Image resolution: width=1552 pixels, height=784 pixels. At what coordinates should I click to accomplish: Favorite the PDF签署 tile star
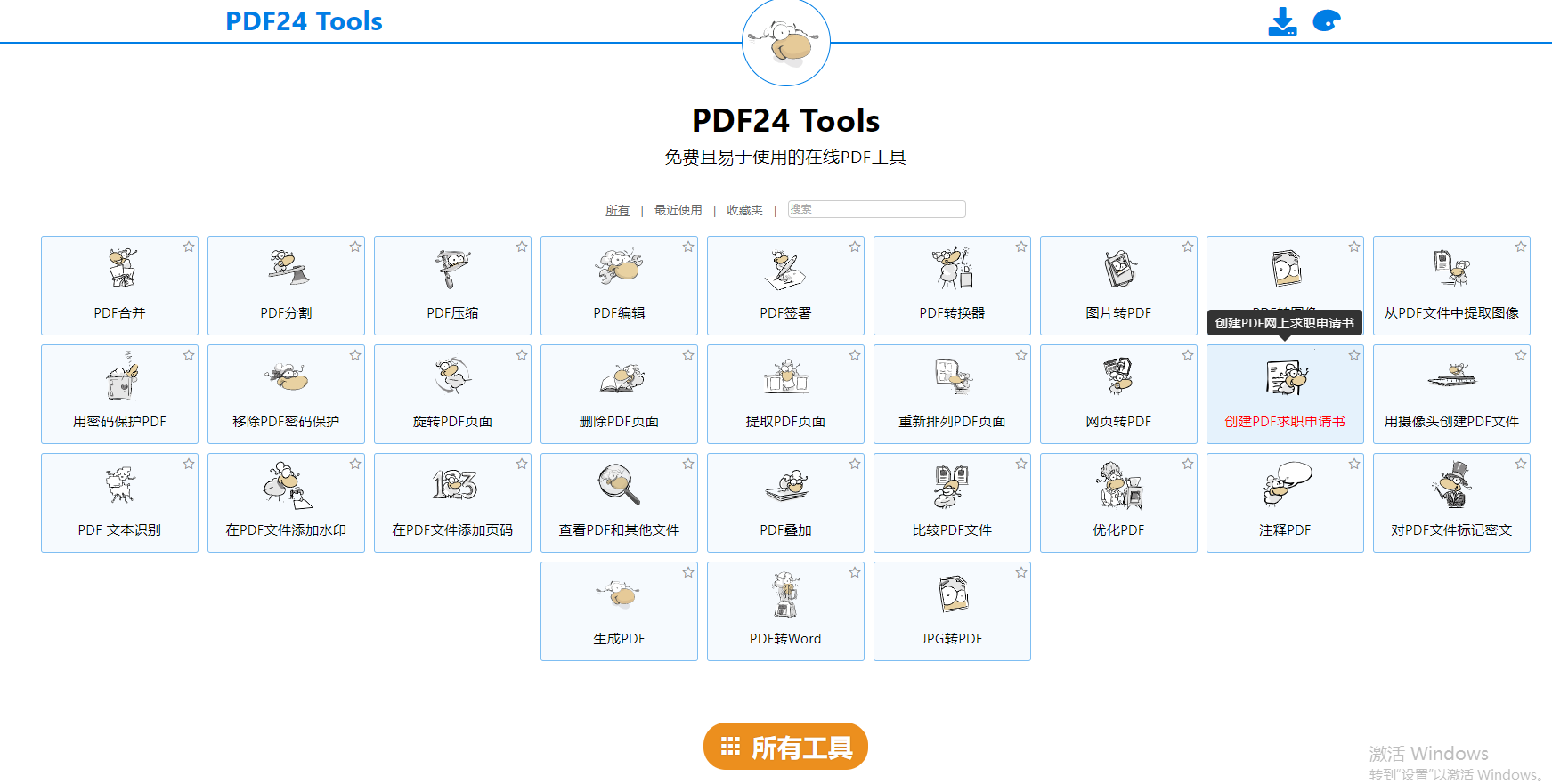tap(855, 247)
